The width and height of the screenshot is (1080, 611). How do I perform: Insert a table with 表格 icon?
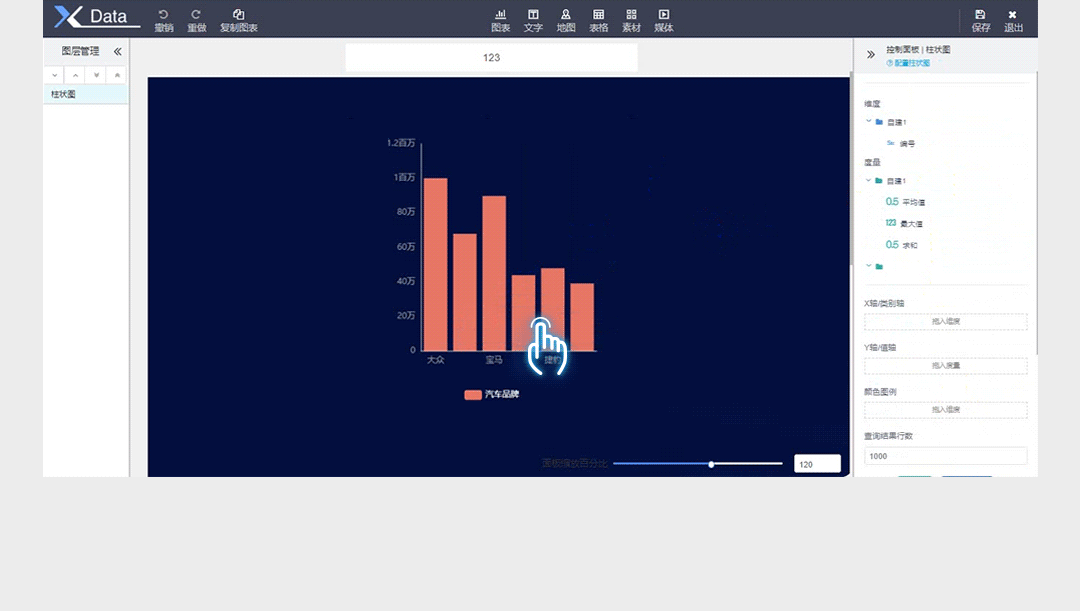(598, 15)
